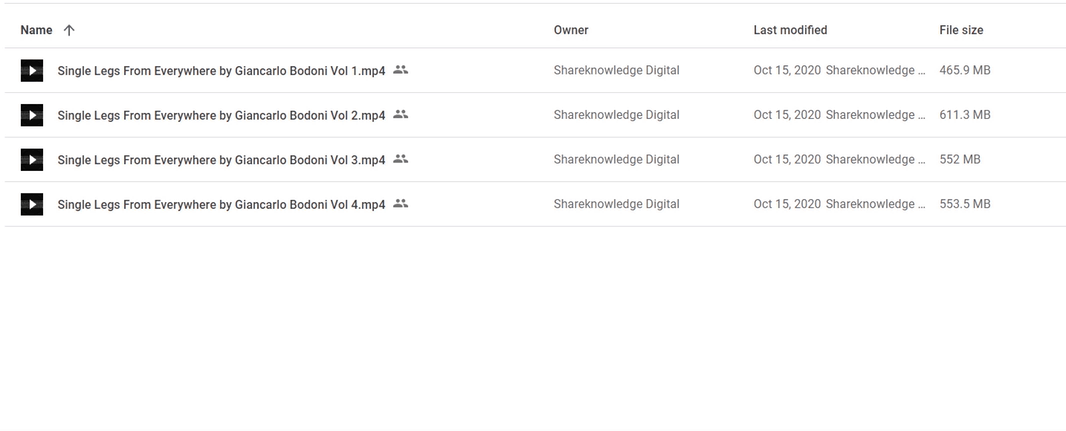Click the shared people icon beside Vol 1.mp4

pyautogui.click(x=400, y=70)
